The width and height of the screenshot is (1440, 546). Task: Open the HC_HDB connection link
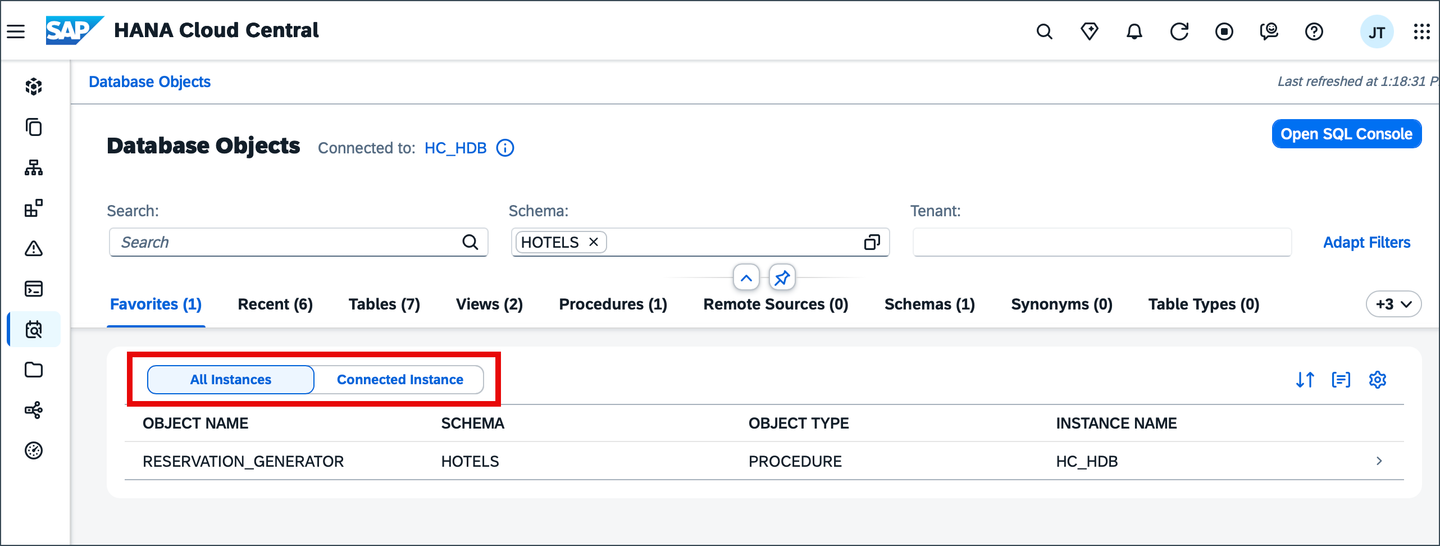456,148
